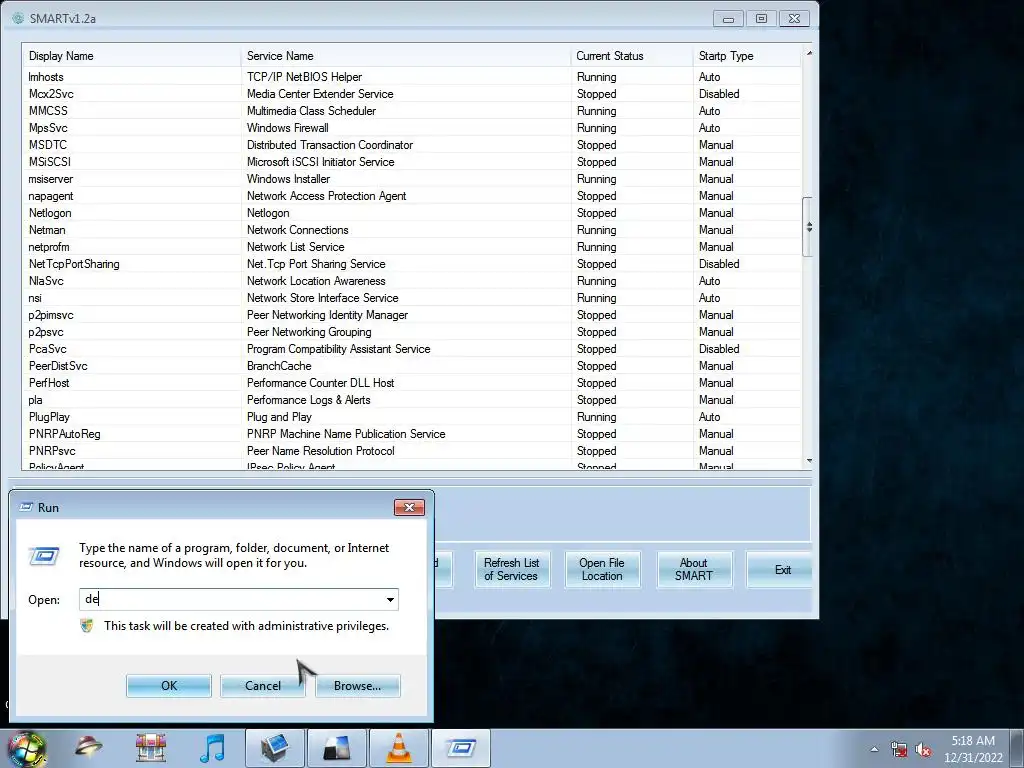1024x768 pixels.
Task: Select Network Access Protection Agent
Action: 326,196
